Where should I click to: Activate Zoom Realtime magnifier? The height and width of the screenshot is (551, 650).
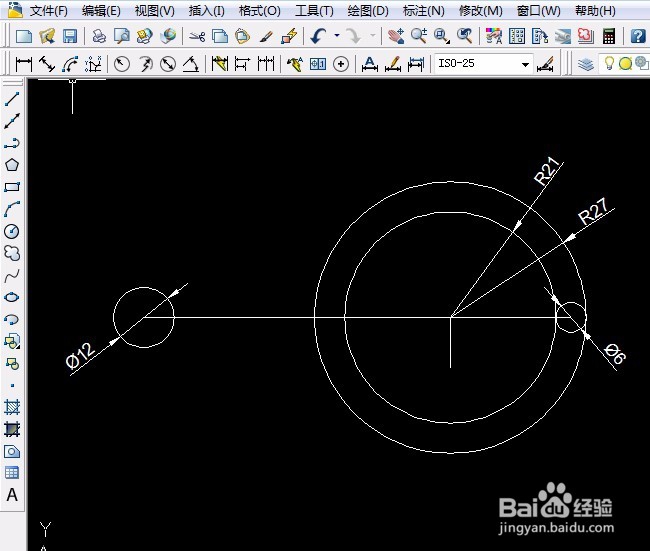[419, 36]
